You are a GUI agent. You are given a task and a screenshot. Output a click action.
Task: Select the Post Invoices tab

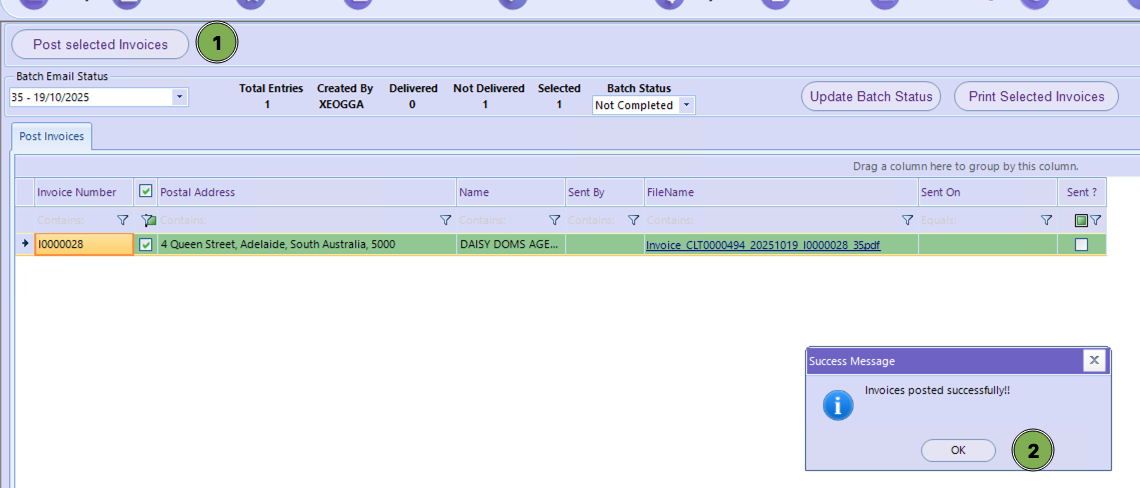[52, 136]
